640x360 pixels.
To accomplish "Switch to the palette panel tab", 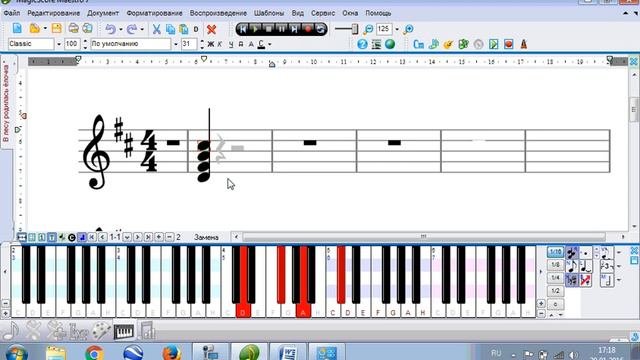I will click(101, 331).
